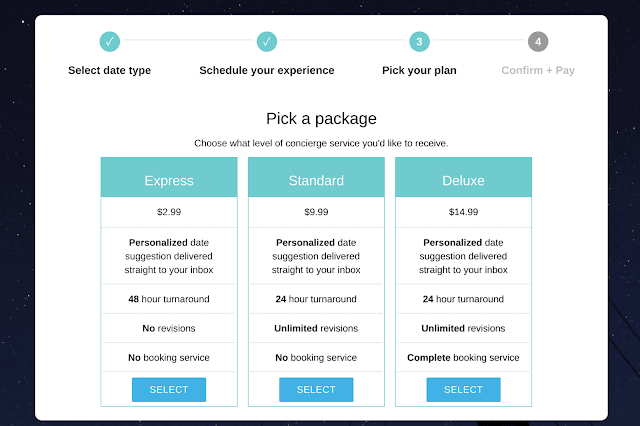Go back to Select date type step
The image size is (640, 426).
pyautogui.click(x=109, y=71)
